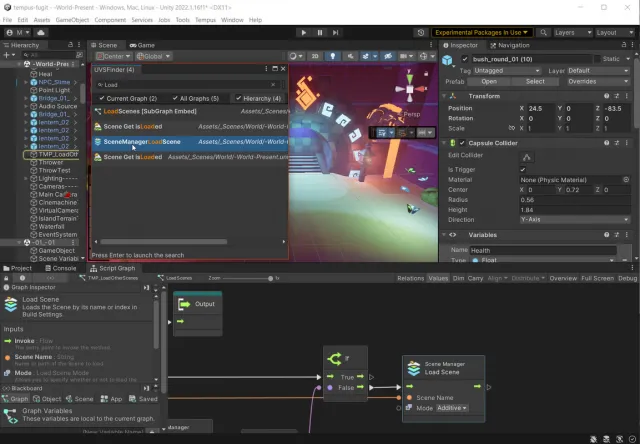Open Unity cloud services icon
Screen dimensions: 640x444
[41, 32]
